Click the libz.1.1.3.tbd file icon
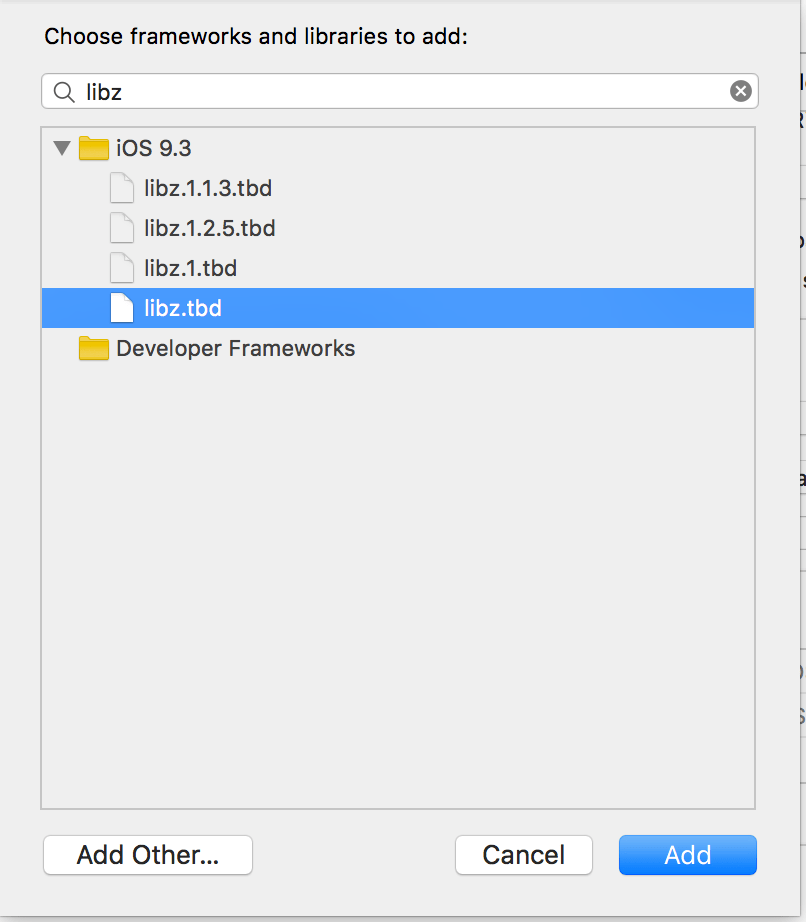The height and width of the screenshot is (922, 806). tap(121, 188)
